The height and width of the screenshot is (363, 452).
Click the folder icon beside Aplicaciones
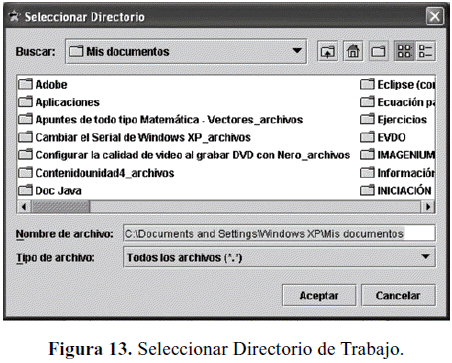25,102
